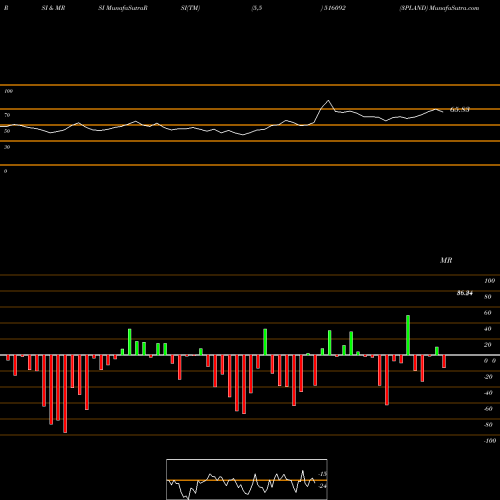
Task: Click the RSI line peak above 70
Action: click(328, 100)
